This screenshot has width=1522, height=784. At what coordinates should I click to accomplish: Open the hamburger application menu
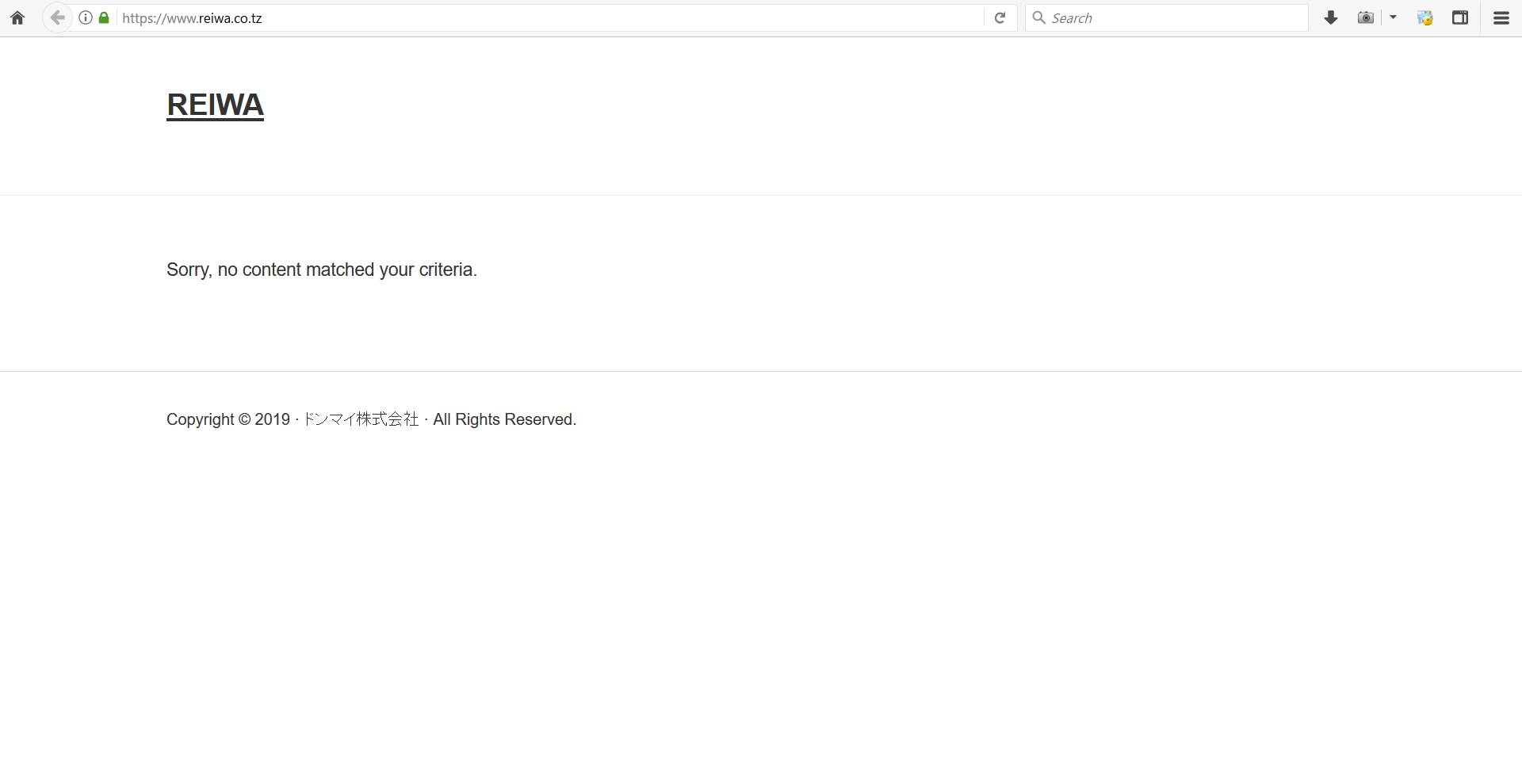(1501, 18)
